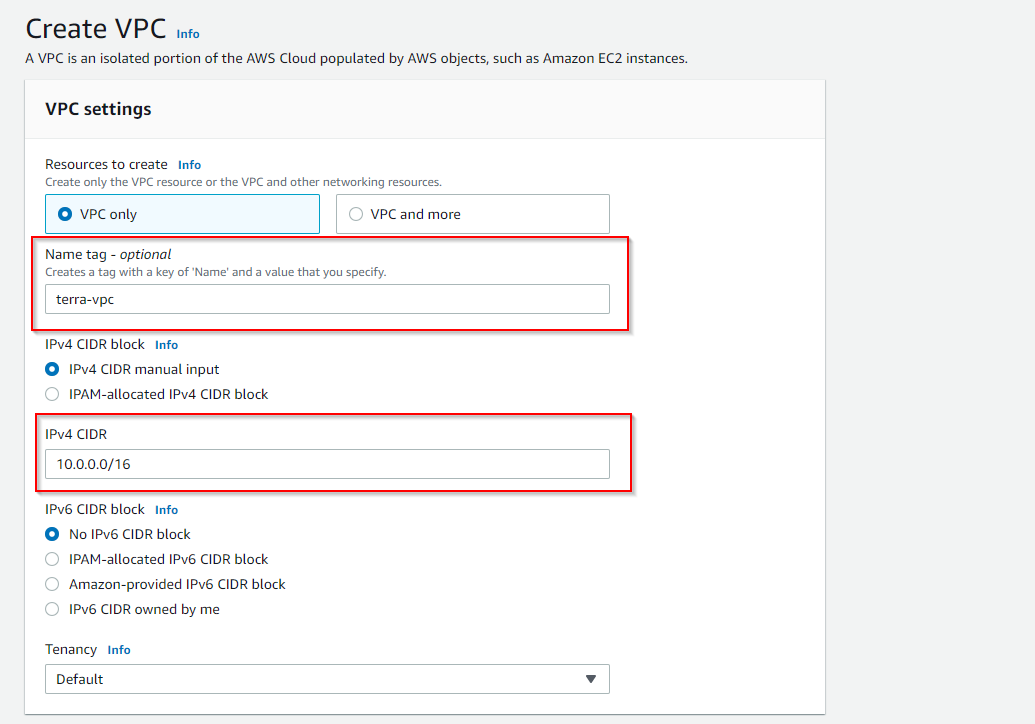
Task: Click the Create VPC page title
Action: [x=96, y=29]
